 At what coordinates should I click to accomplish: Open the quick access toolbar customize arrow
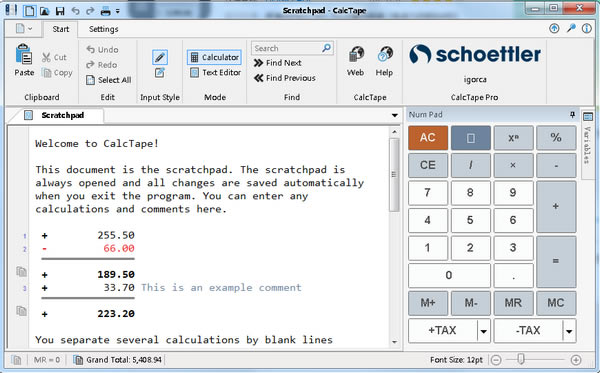(117, 11)
